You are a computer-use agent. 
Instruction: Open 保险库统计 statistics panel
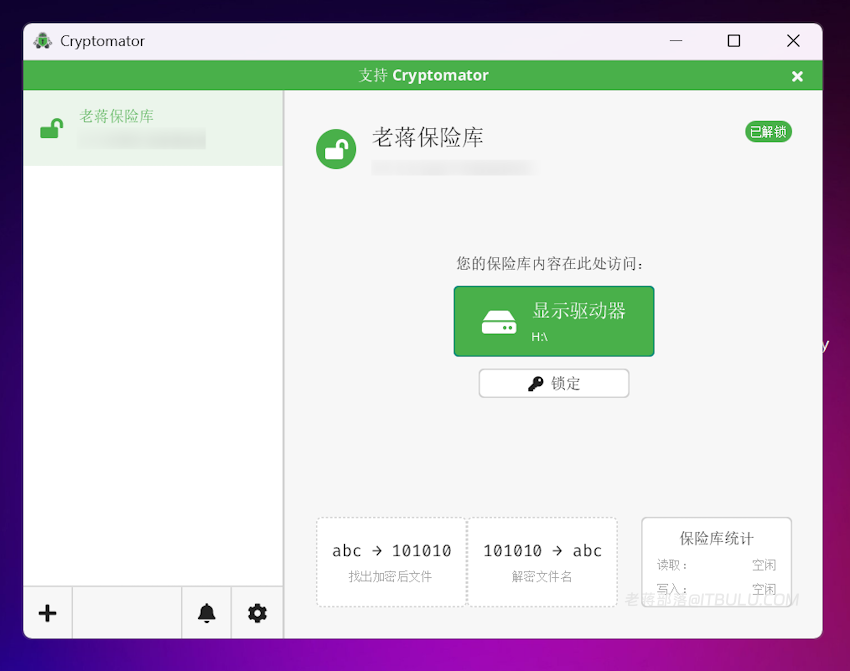(x=716, y=562)
